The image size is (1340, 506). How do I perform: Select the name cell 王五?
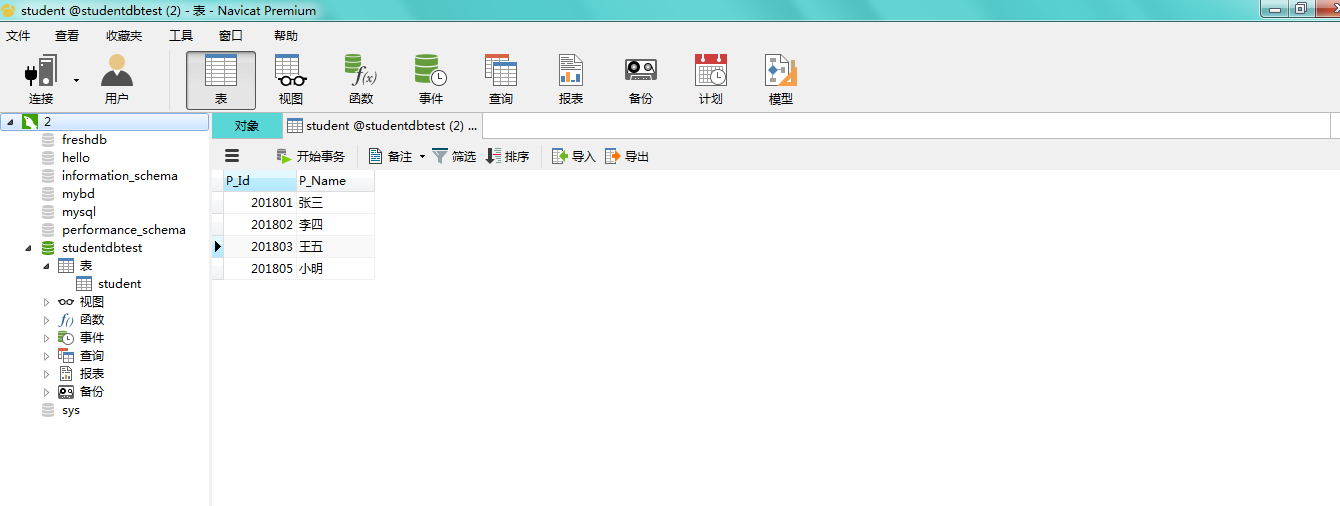(x=335, y=246)
